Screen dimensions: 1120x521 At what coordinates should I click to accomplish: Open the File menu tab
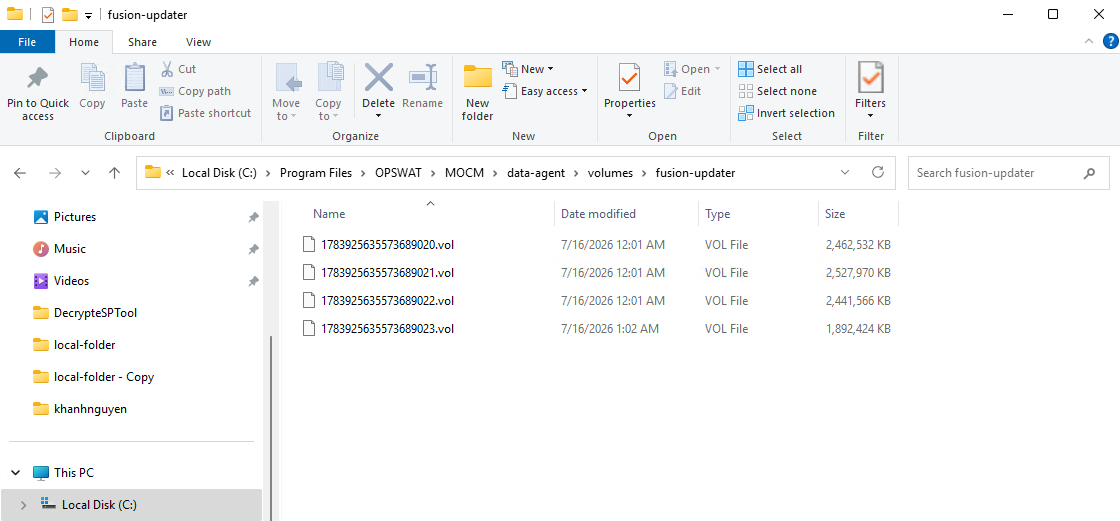click(x=27, y=42)
